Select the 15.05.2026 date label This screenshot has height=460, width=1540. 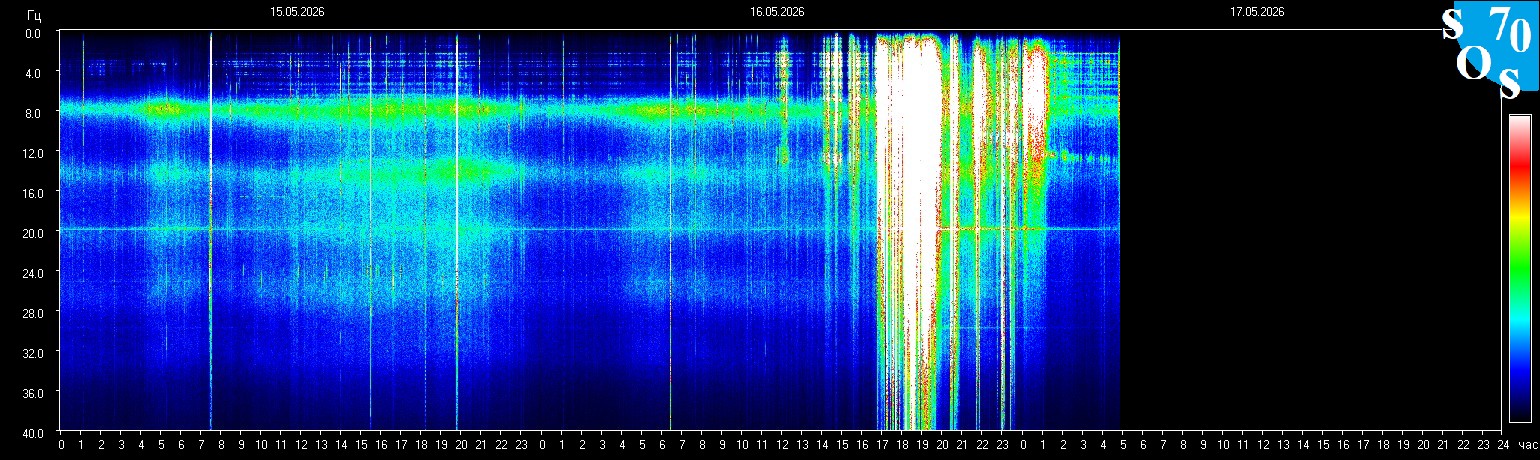297,13
